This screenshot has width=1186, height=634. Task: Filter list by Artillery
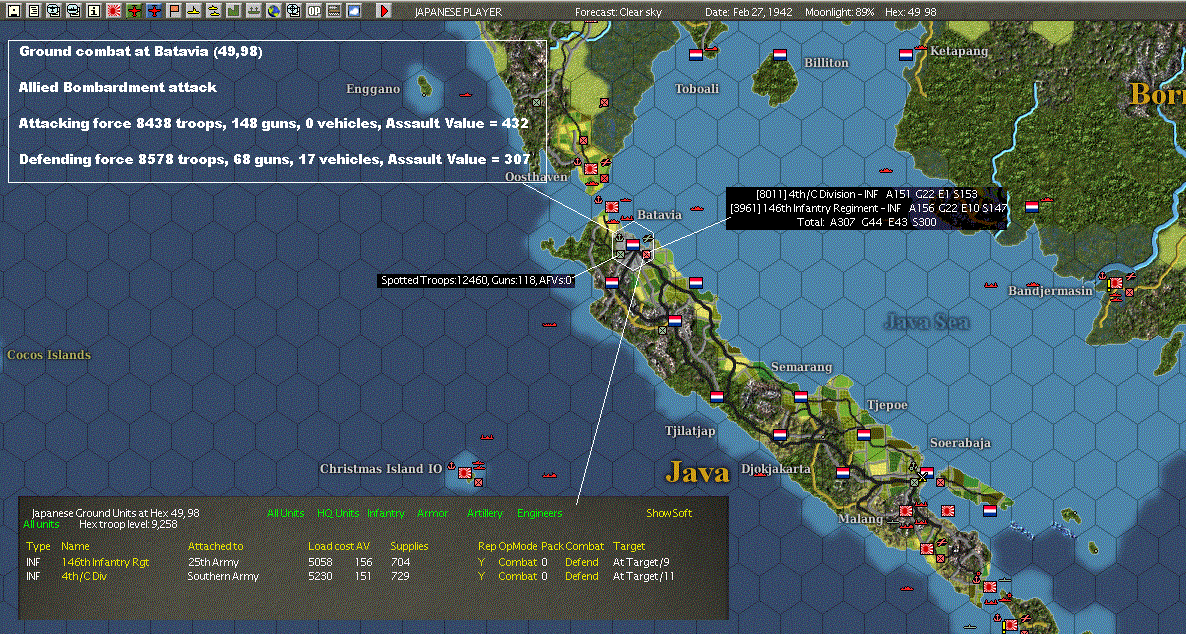pyautogui.click(x=484, y=513)
